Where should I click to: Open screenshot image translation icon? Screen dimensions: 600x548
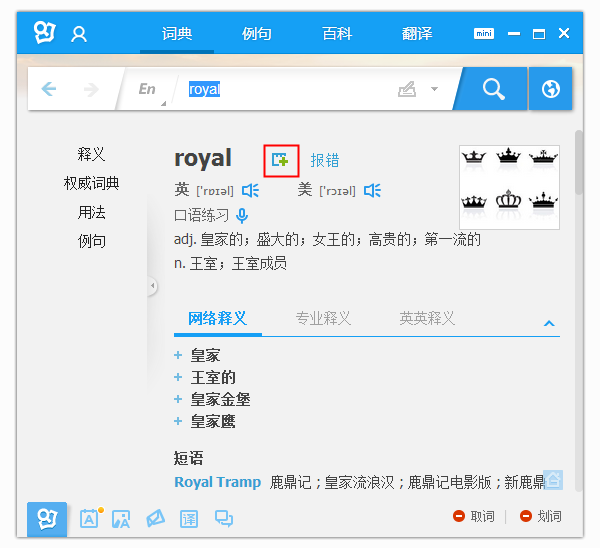tap(121, 519)
